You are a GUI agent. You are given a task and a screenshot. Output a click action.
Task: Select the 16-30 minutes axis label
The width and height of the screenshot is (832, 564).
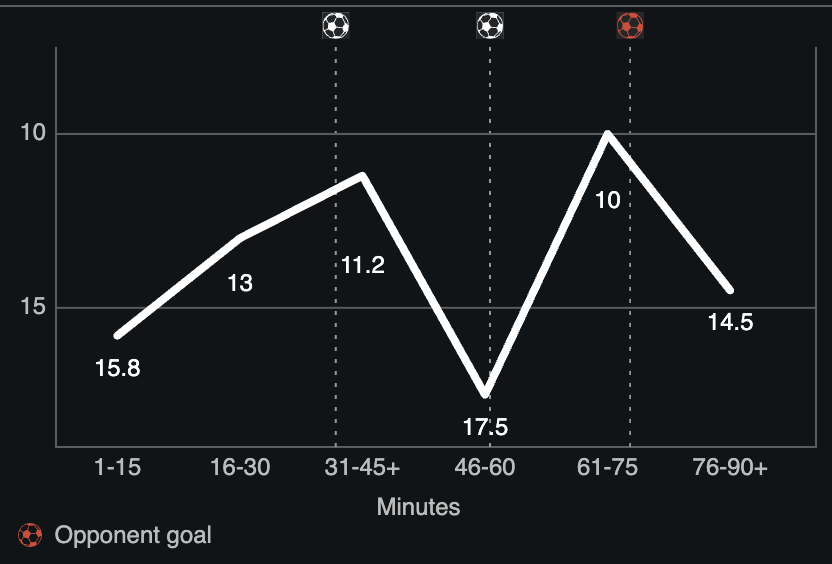point(240,469)
